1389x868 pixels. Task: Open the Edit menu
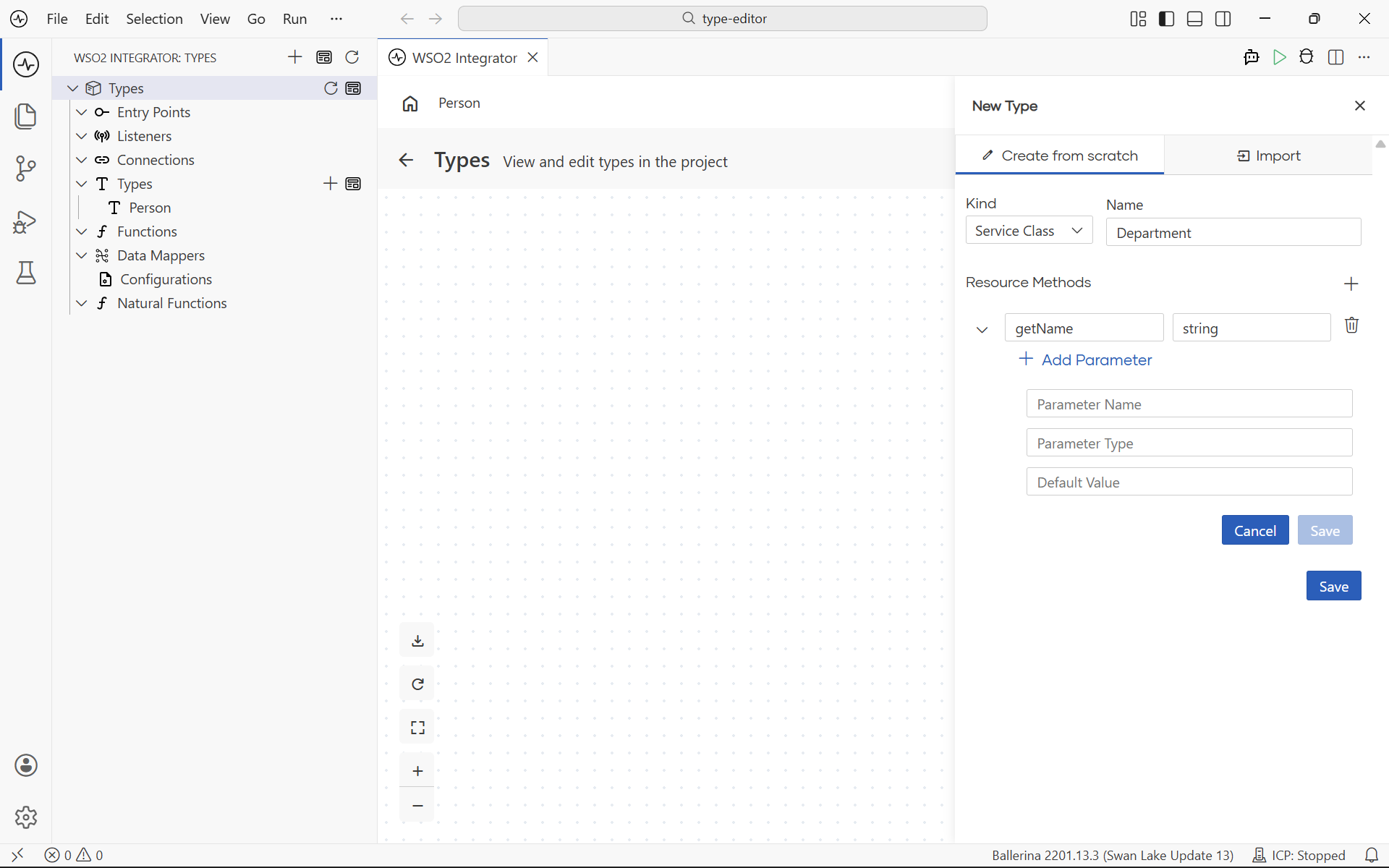click(97, 19)
